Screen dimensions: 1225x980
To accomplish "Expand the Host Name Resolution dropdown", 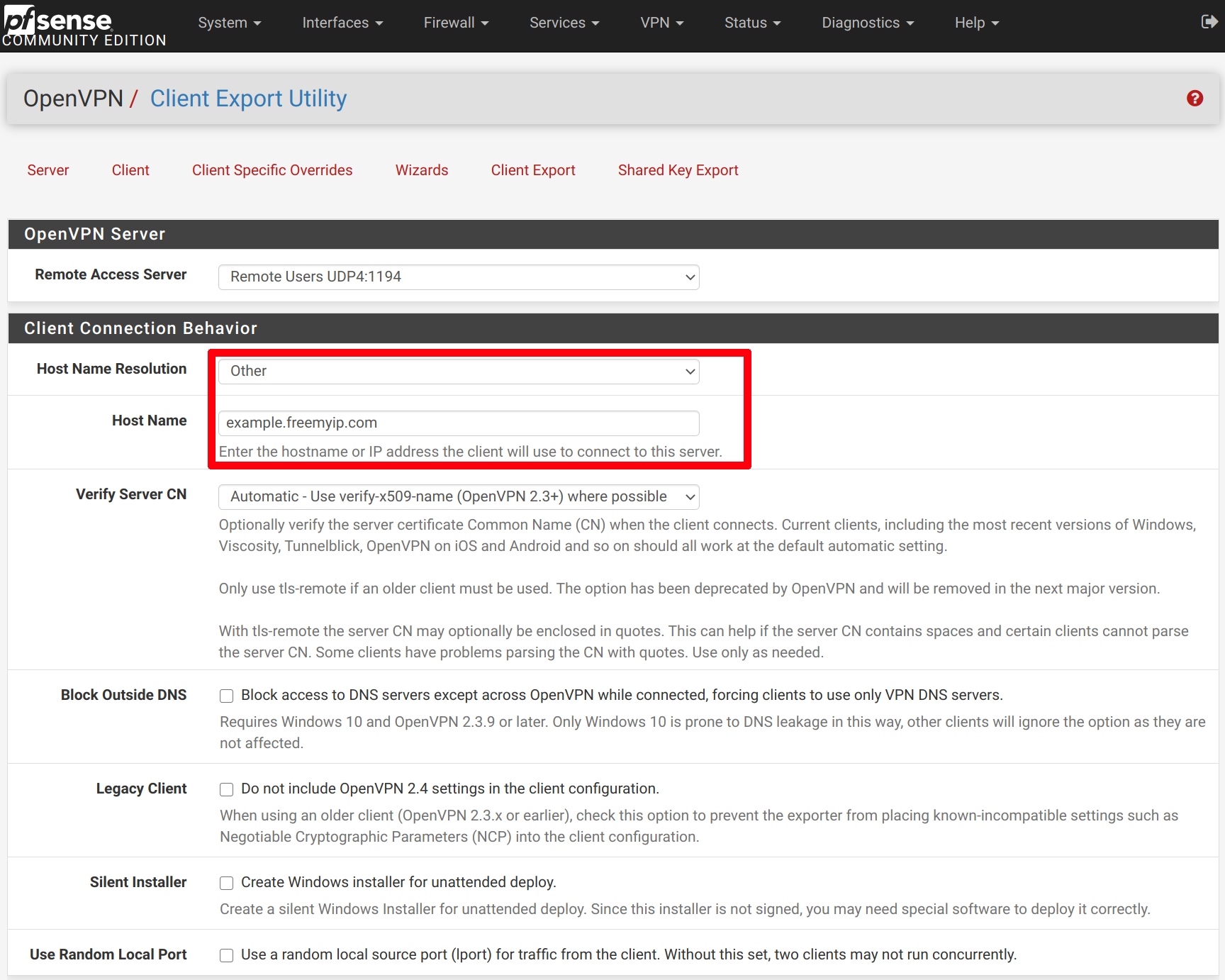I will (x=459, y=371).
